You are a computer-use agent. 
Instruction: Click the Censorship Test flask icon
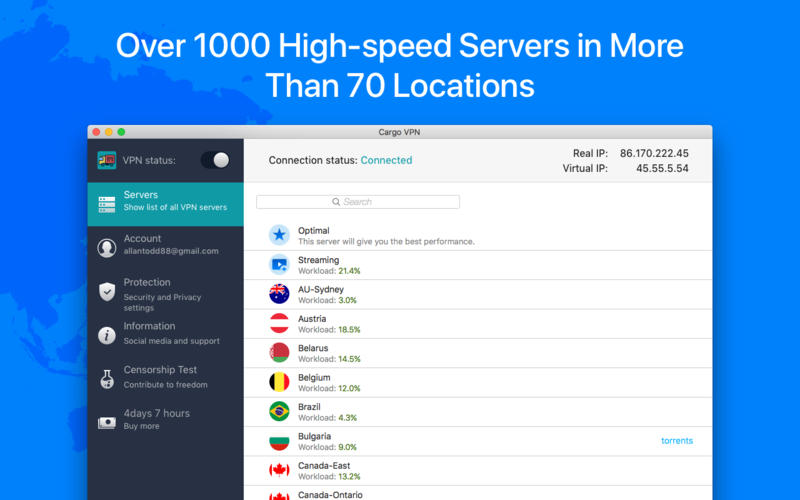point(107,379)
